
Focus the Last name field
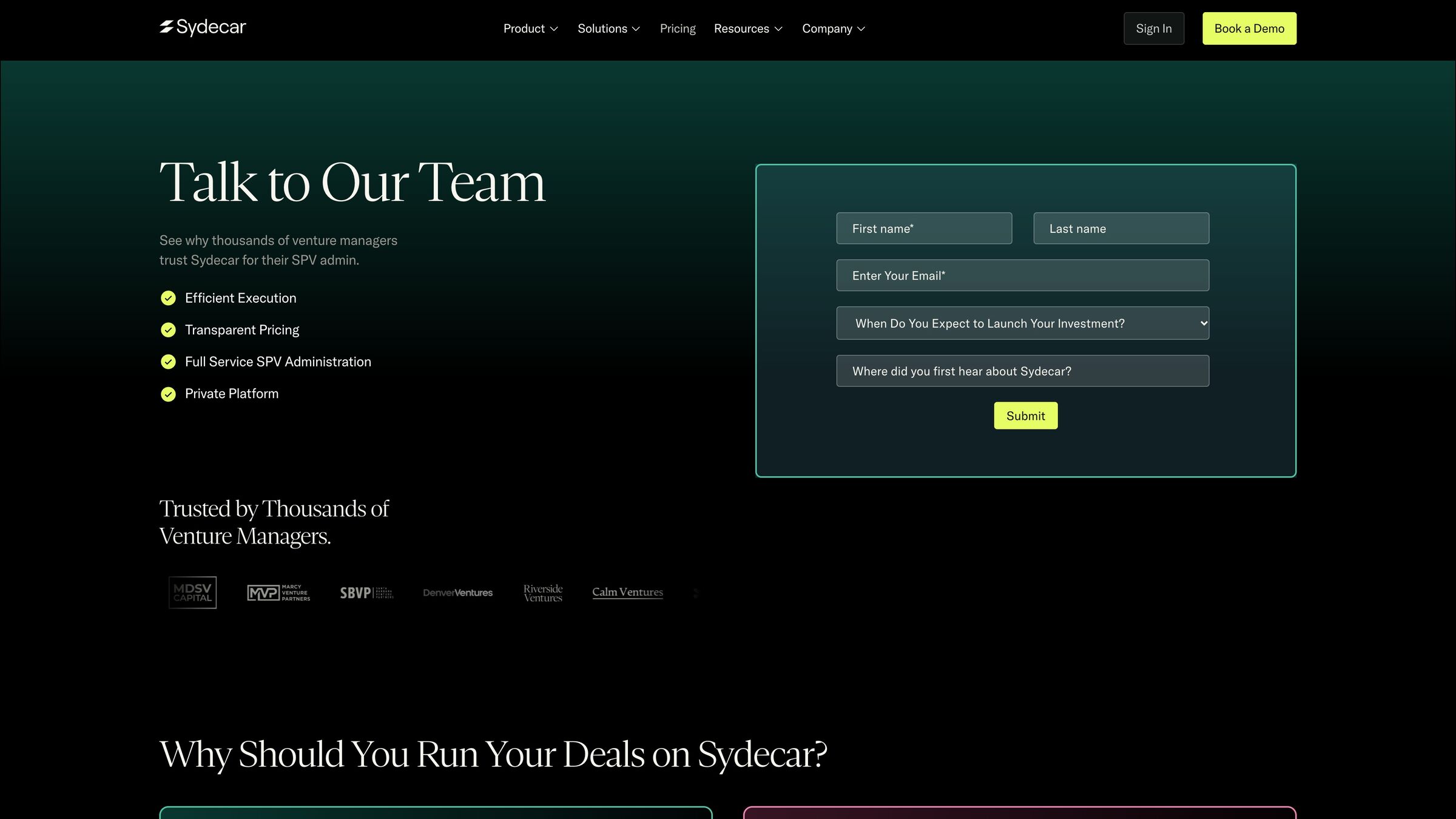click(x=1121, y=228)
